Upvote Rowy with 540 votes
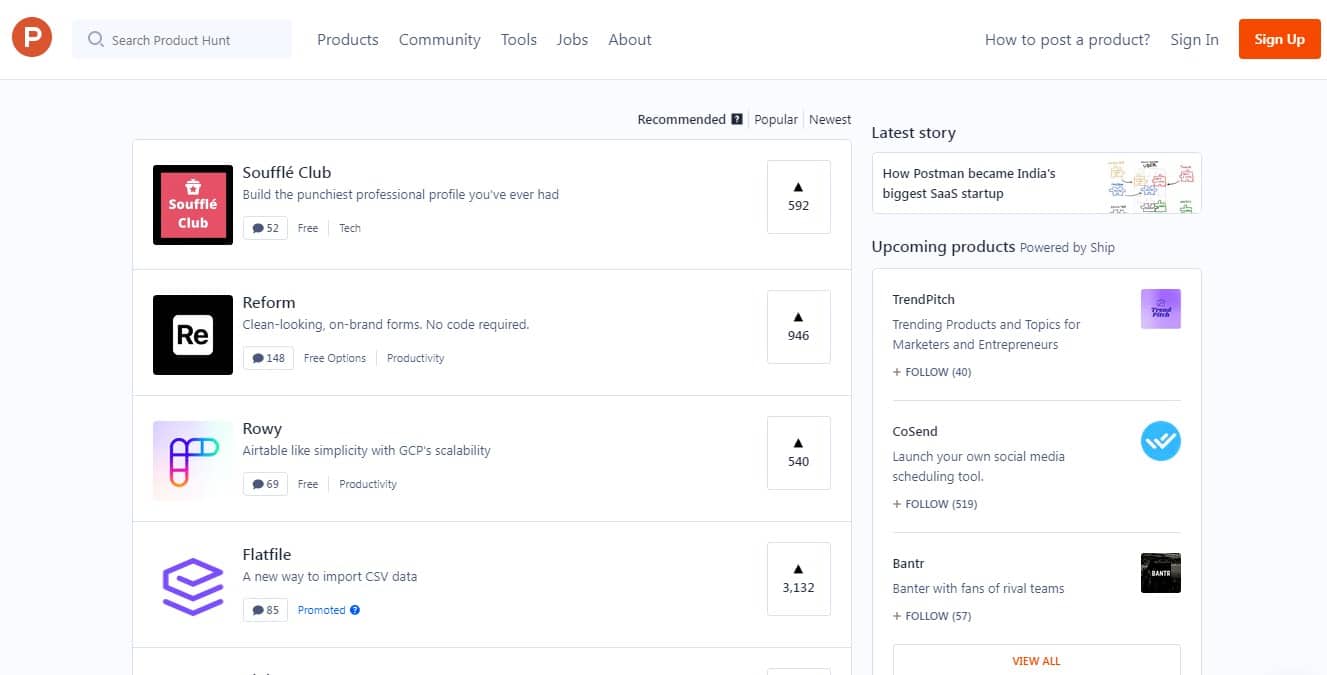1327x675 pixels. coord(798,453)
